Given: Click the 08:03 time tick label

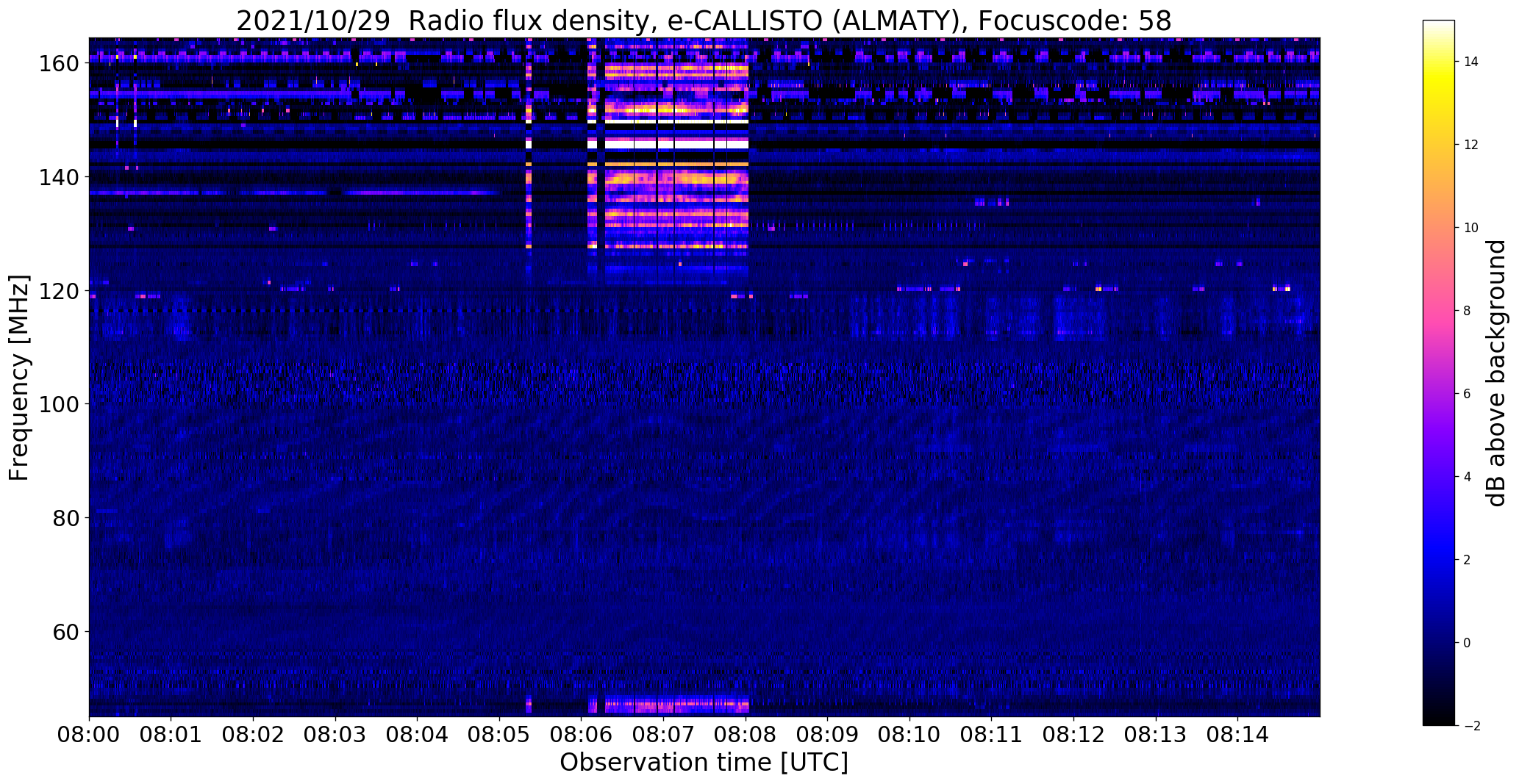Looking at the screenshot, I should (x=335, y=736).
